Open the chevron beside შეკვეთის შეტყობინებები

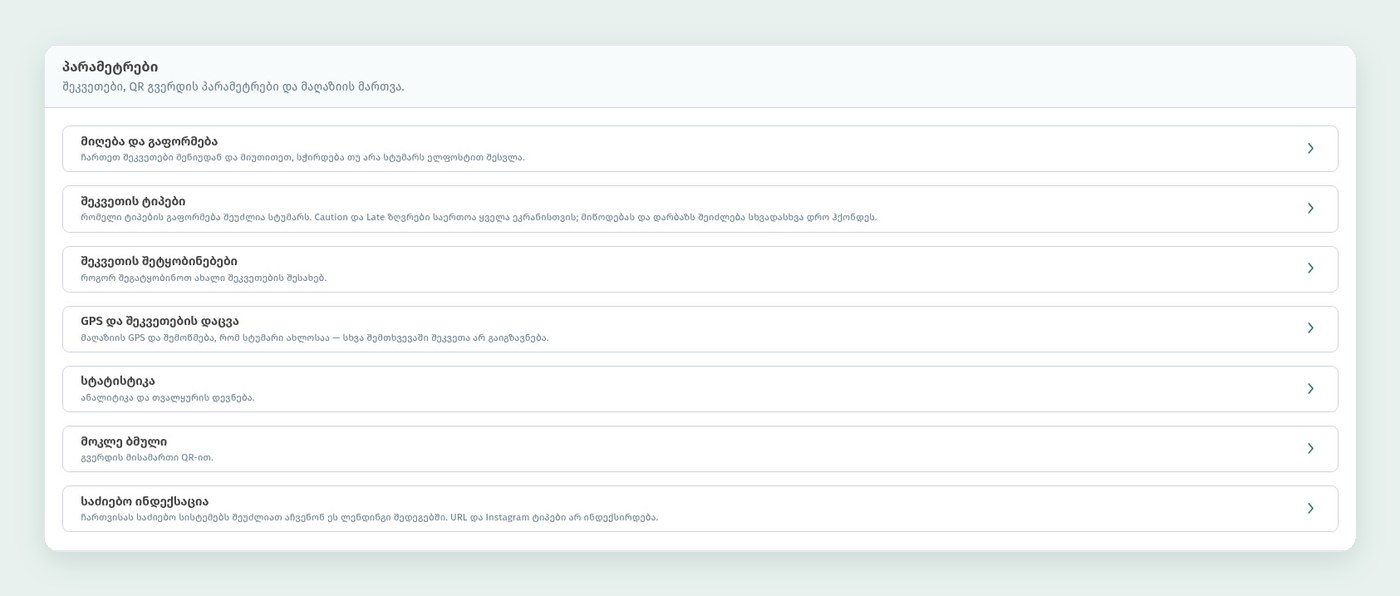tap(1310, 268)
